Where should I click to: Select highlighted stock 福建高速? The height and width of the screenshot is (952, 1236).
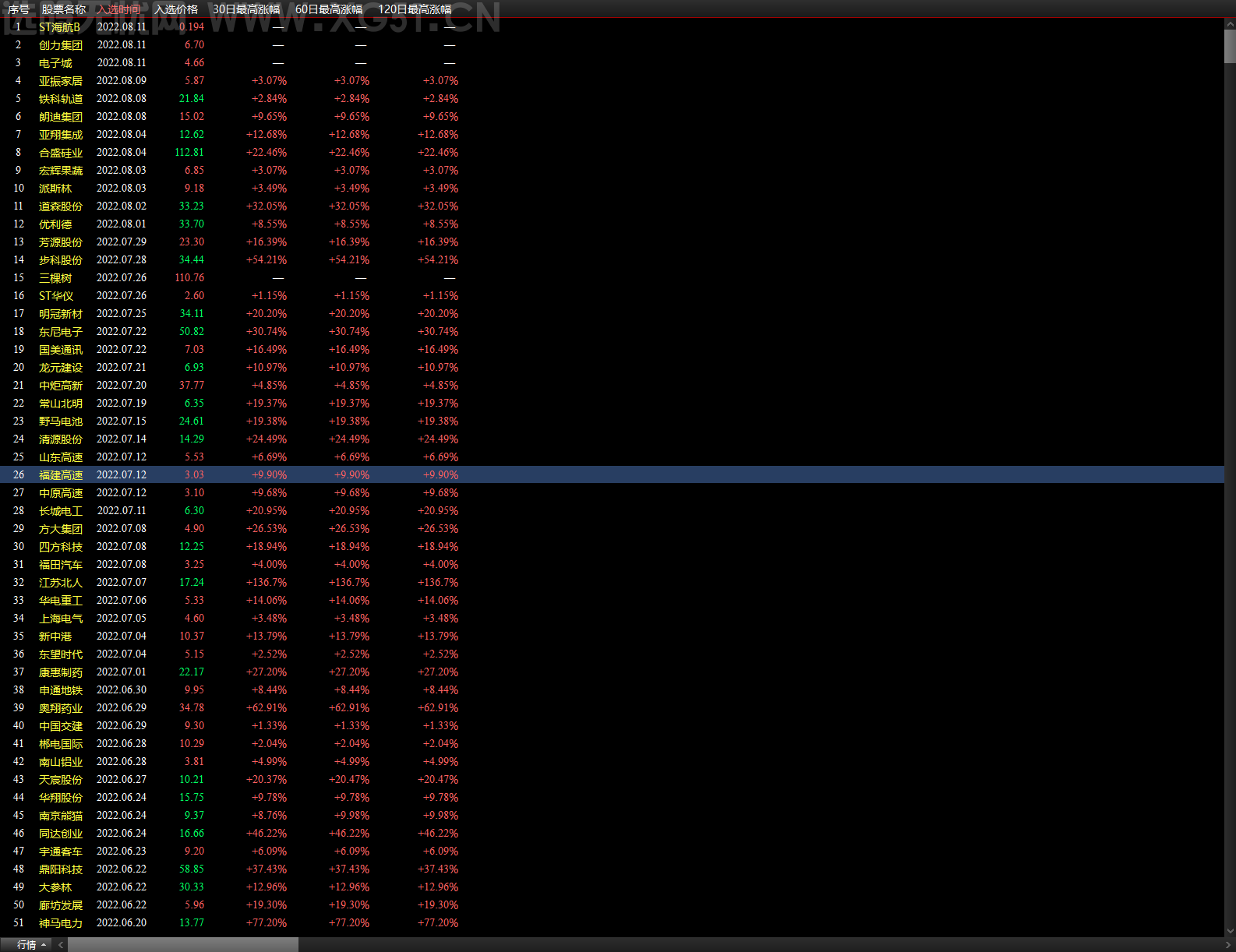61,475
